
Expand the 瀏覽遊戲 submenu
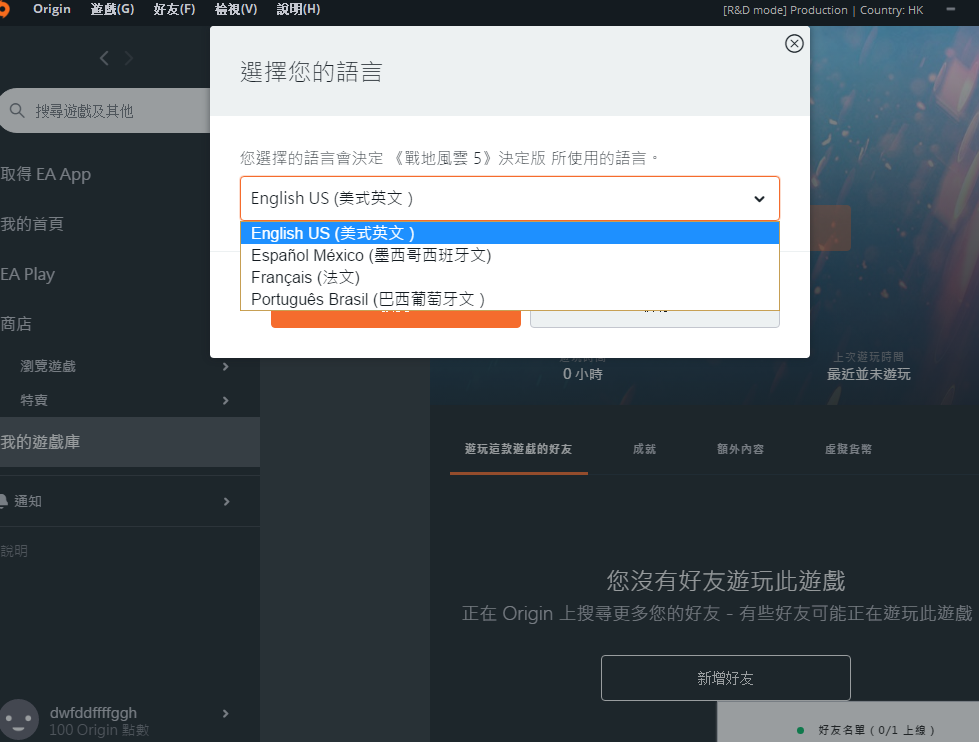point(225,367)
